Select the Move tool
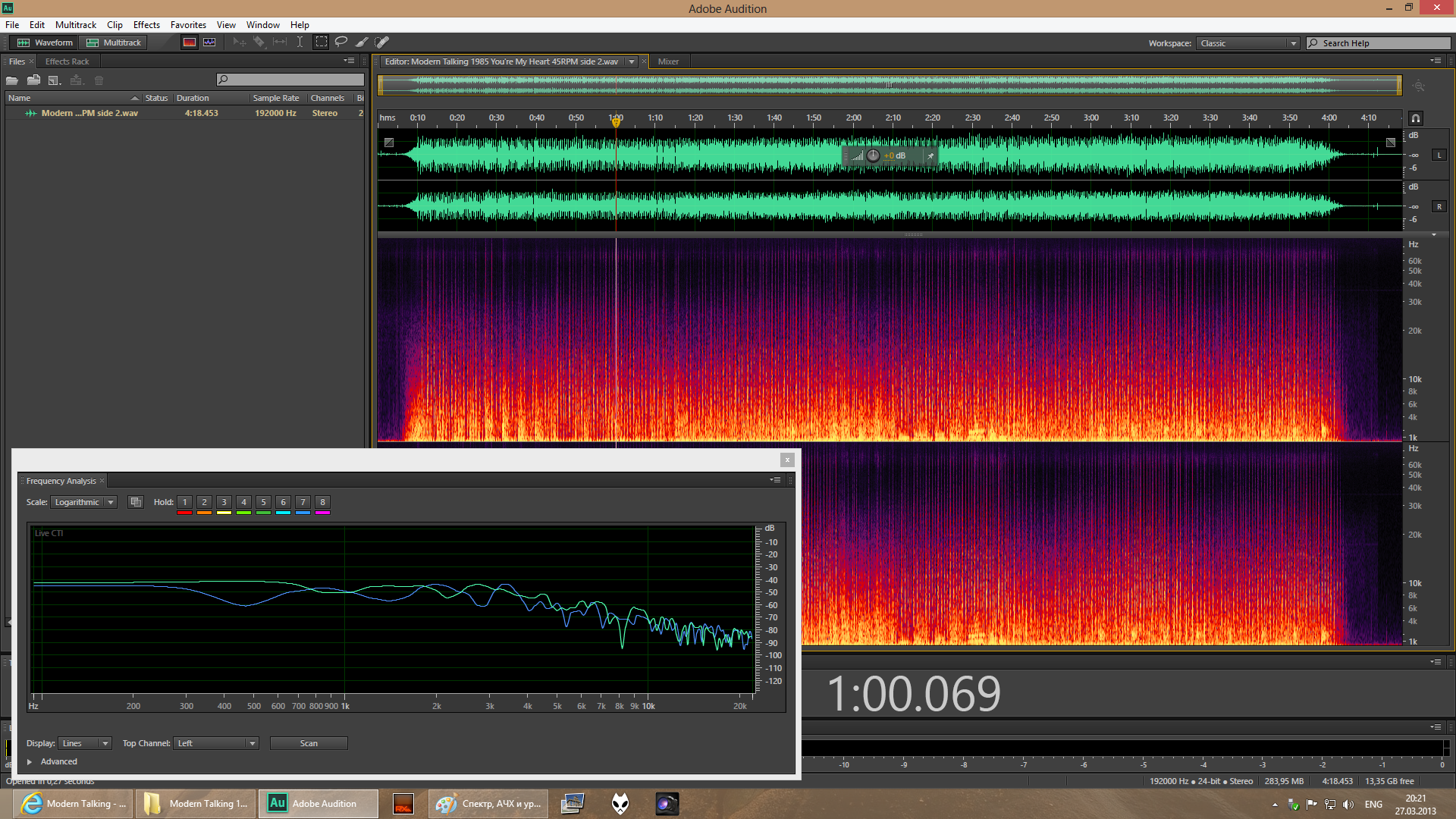The height and width of the screenshot is (819, 1456). [x=240, y=42]
